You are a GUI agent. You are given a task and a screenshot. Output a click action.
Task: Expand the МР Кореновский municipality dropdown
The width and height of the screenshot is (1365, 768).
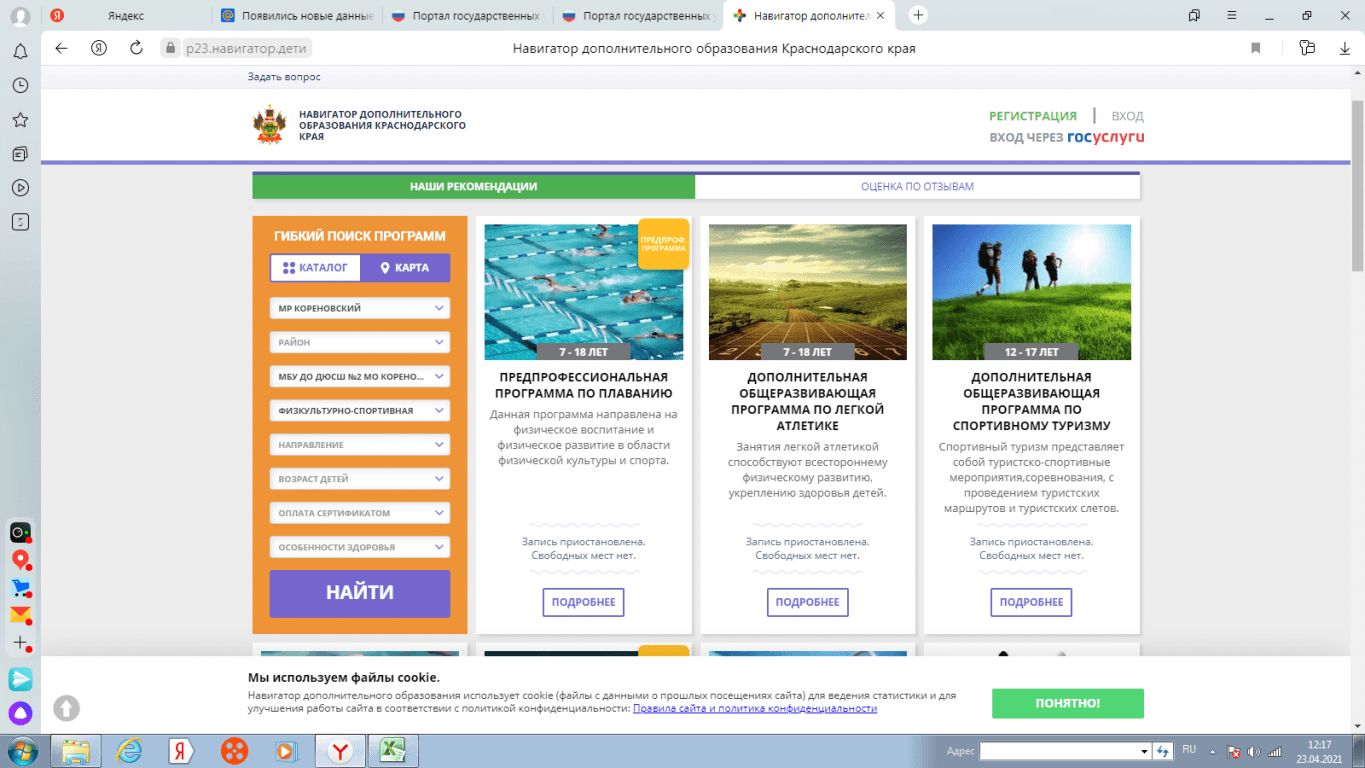click(360, 309)
